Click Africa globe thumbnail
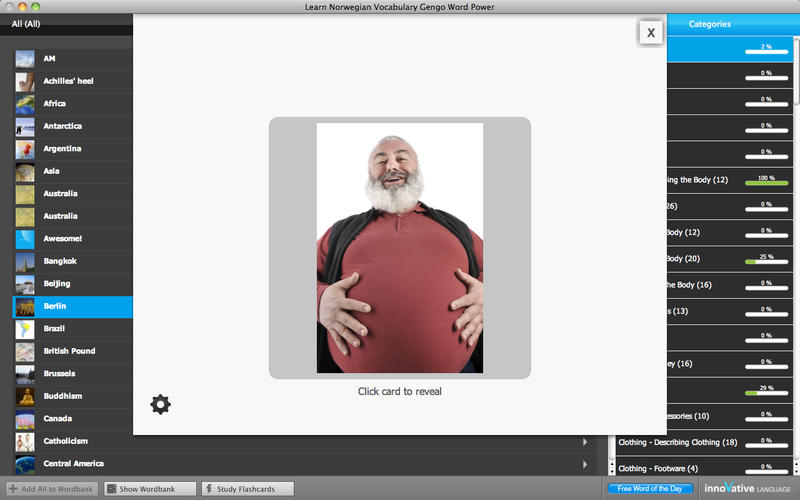 pyautogui.click(x=25, y=104)
